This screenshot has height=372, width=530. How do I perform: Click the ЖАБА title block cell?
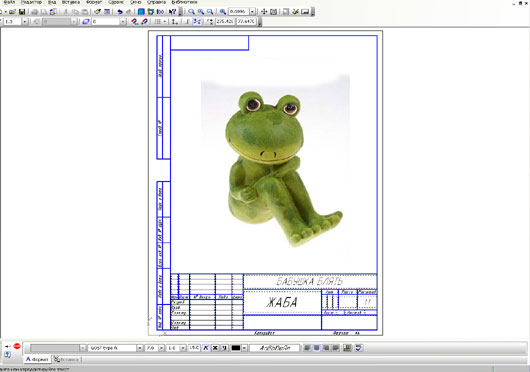[x=282, y=302]
